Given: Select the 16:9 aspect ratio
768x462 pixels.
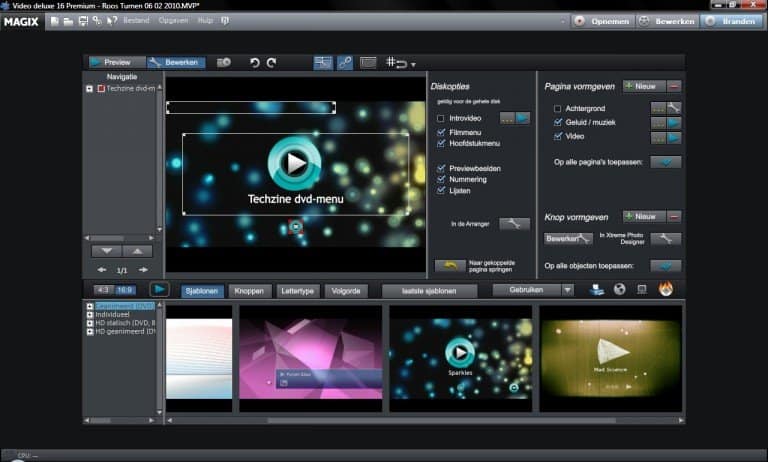Looking at the screenshot, I should 125,290.
